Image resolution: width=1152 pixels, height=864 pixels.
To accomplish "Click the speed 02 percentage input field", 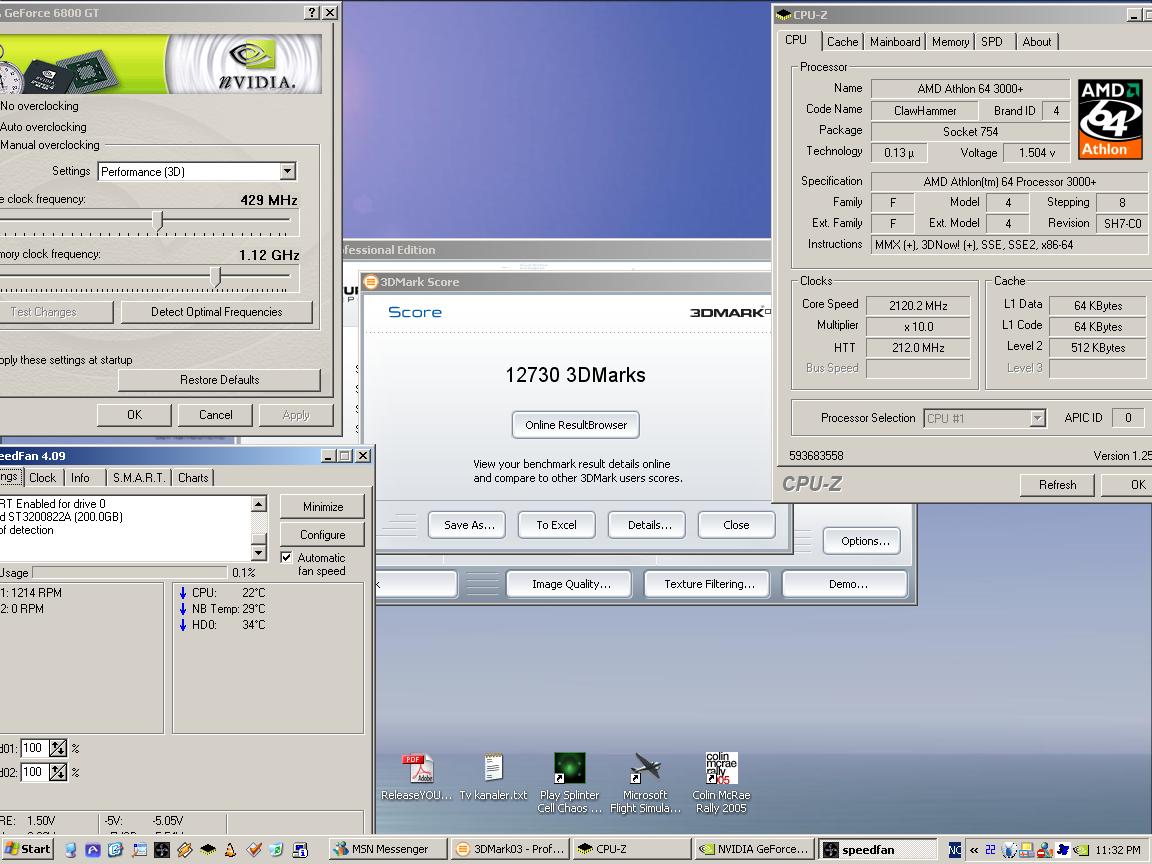I will point(34,772).
